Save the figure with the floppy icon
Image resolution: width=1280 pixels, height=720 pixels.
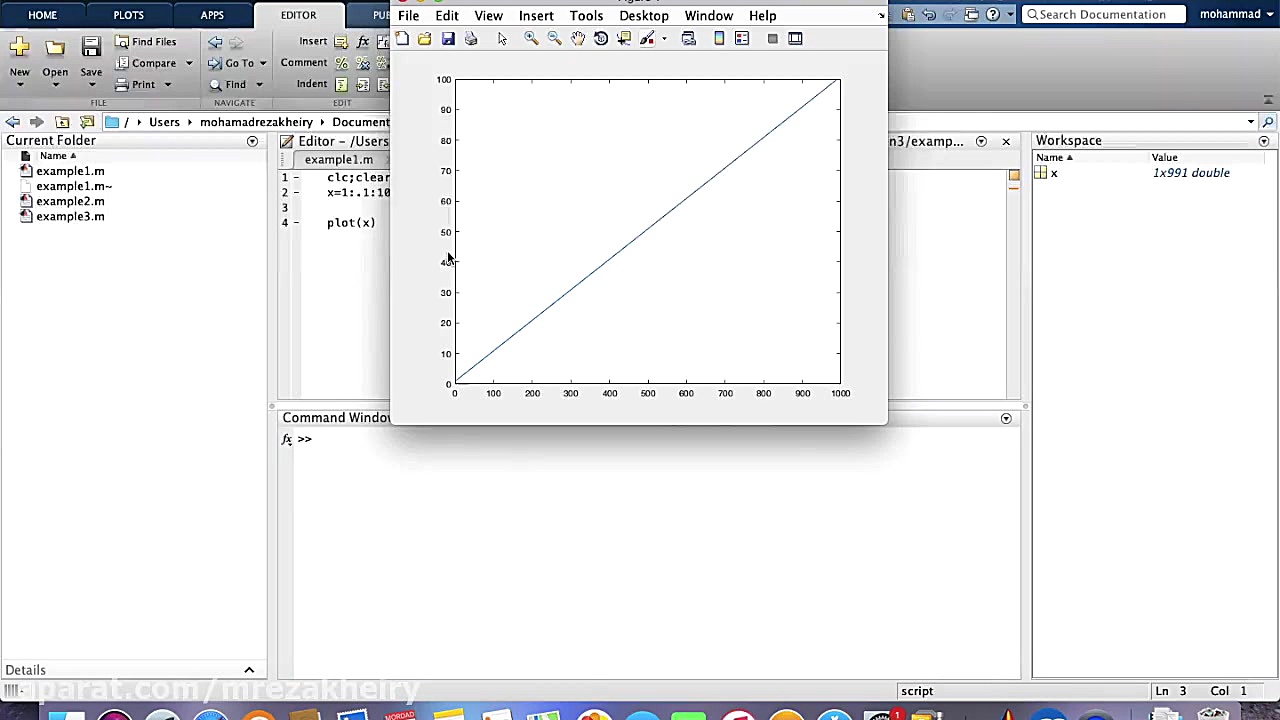click(x=448, y=39)
